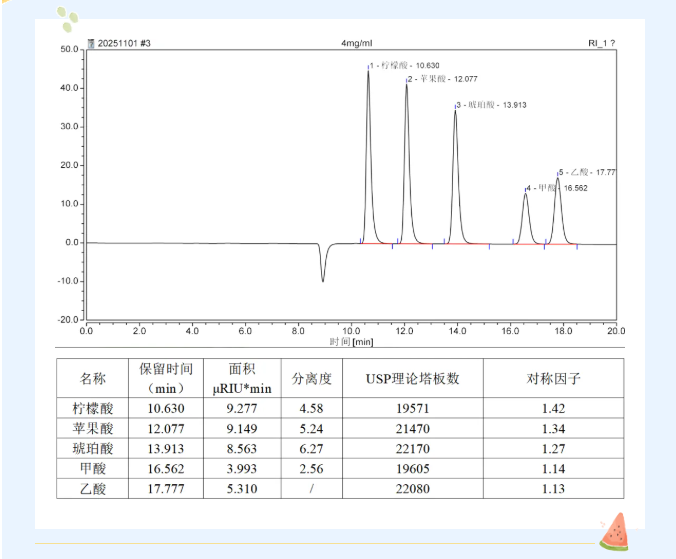Click the green leaf decoration icon
The width and height of the screenshot is (676, 559).
tap(68, 16)
